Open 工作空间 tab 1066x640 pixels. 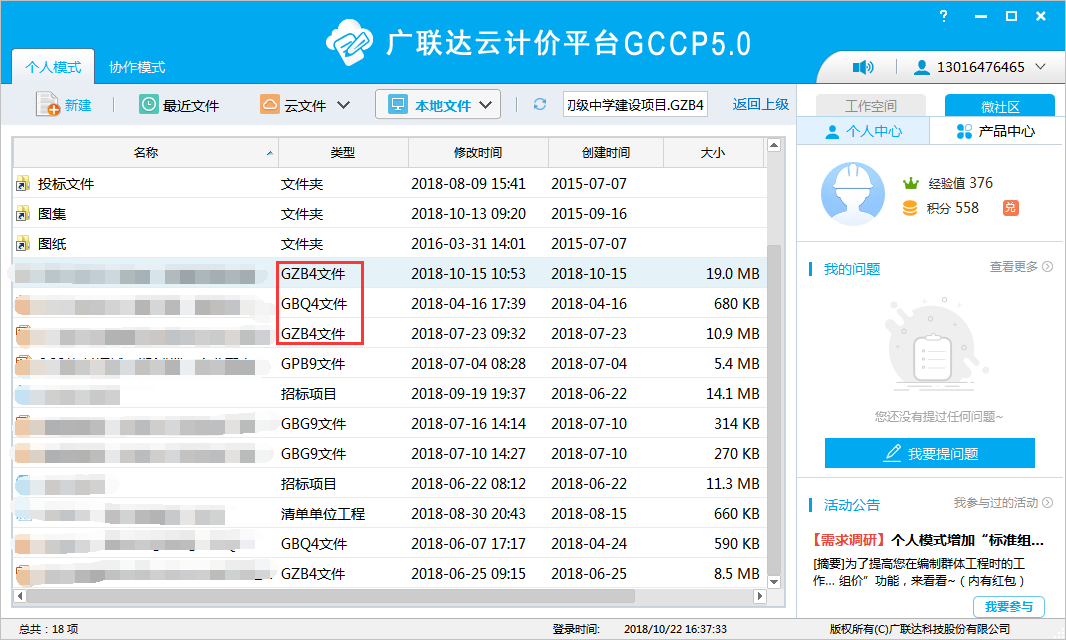(x=870, y=106)
